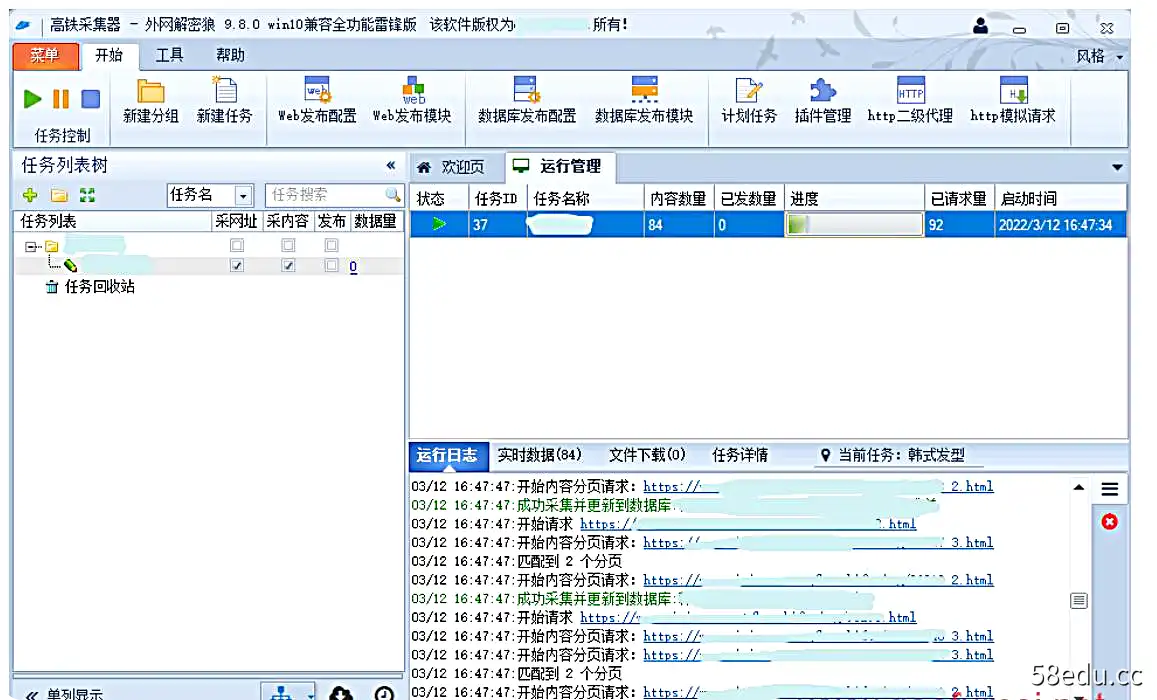Click the log list icon near scrollbar
Screen dimensions: 1157x700
[x=1079, y=600]
